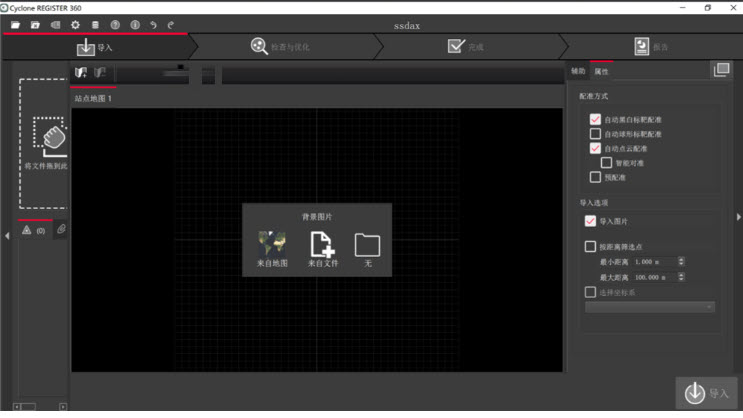Image resolution: width=743 pixels, height=418 pixels.
Task: Switch to the 辅助 tab
Action: click(x=578, y=72)
